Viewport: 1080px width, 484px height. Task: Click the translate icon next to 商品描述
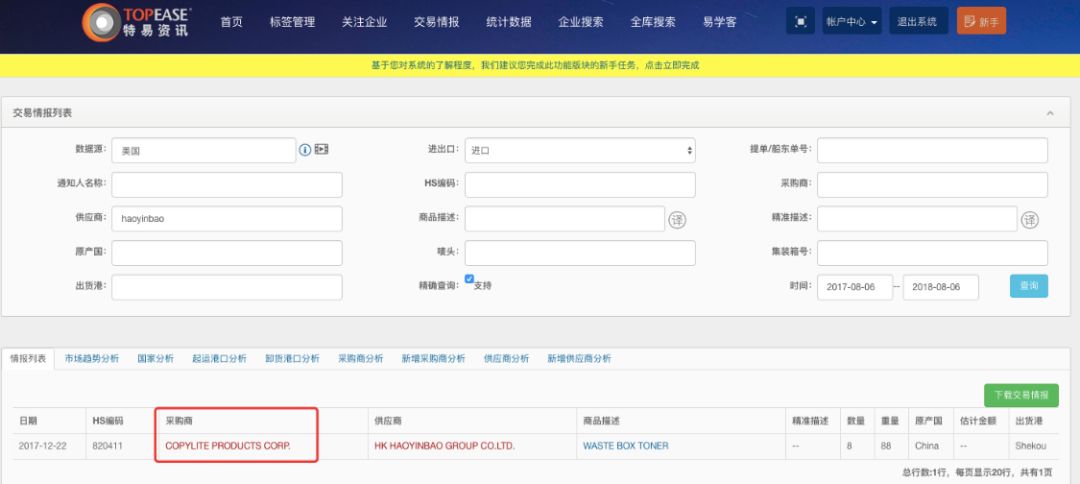coord(678,220)
